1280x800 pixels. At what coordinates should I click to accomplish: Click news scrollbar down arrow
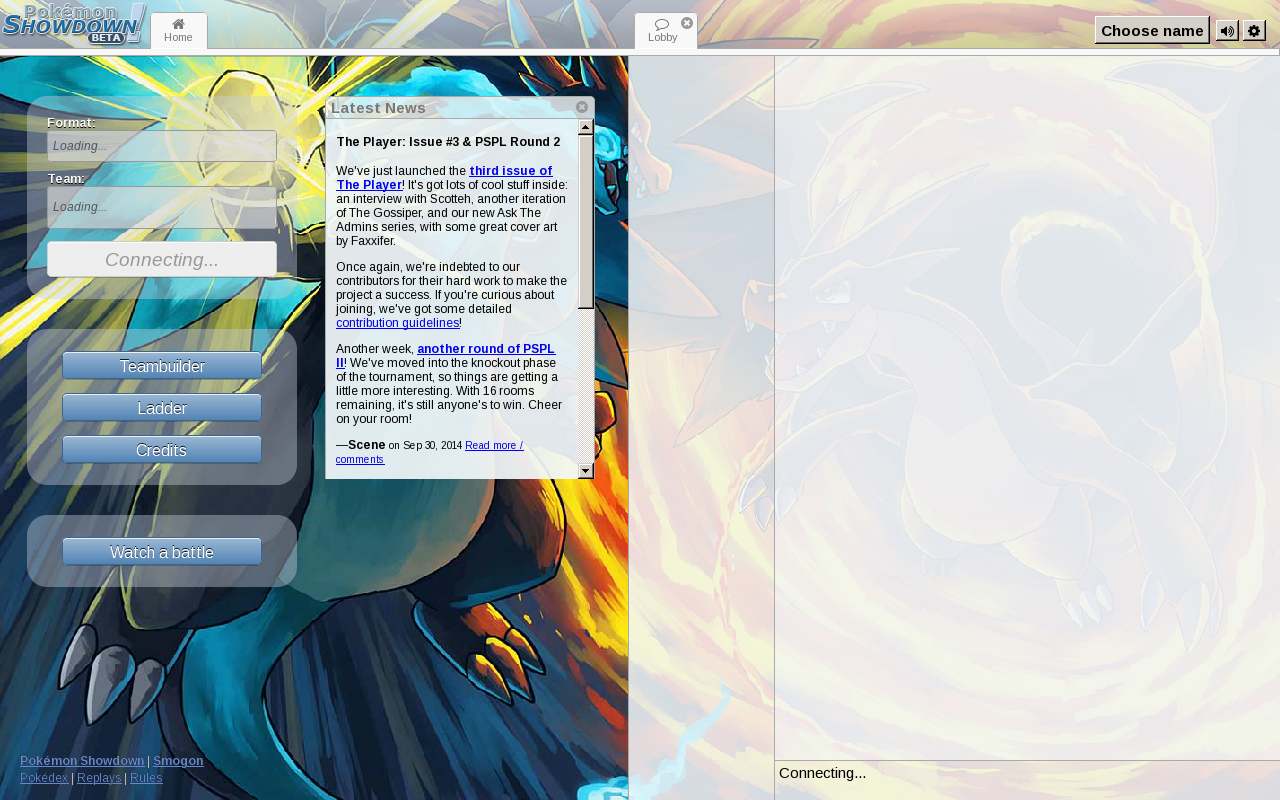coord(586,471)
